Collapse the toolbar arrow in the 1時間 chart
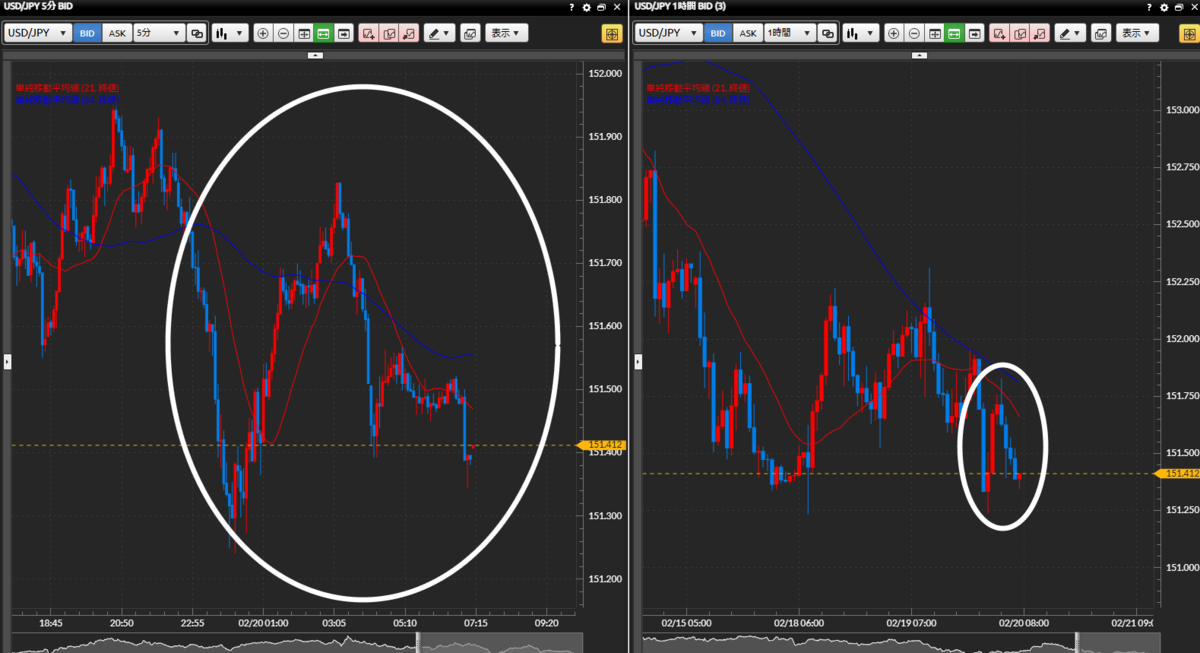The image size is (1200, 653). [920, 56]
